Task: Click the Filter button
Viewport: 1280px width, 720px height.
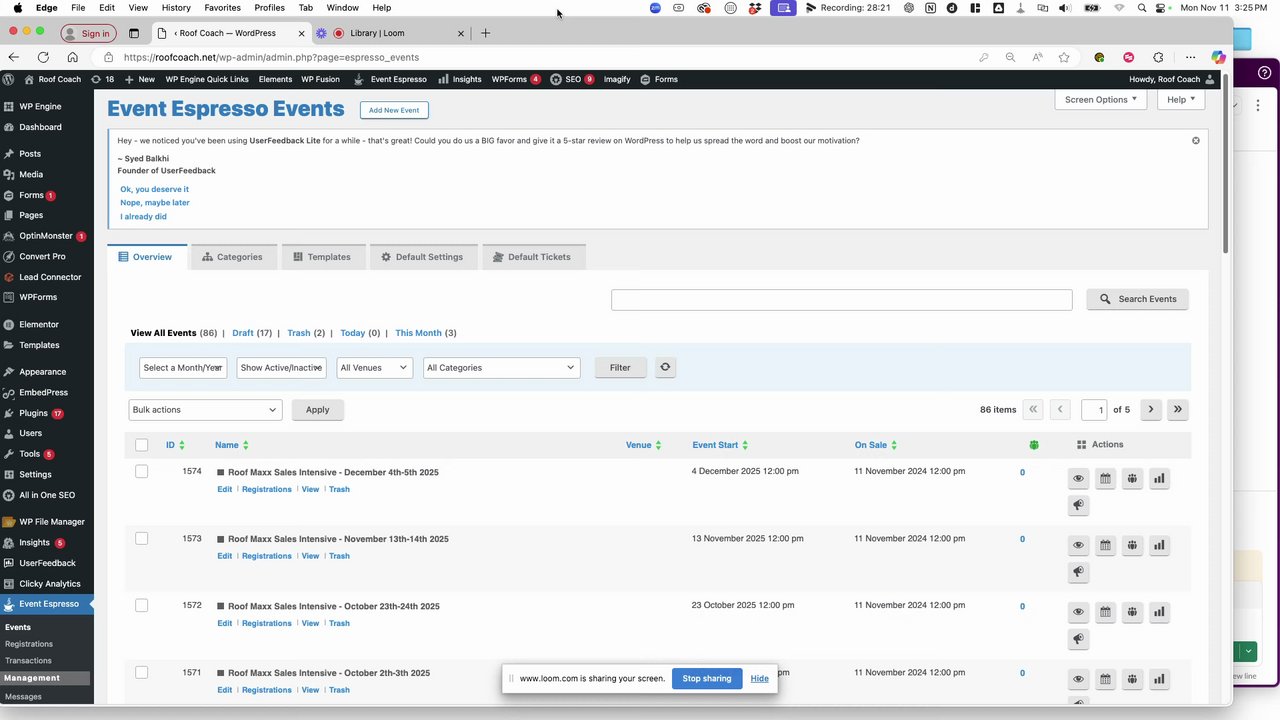Action: [620, 367]
